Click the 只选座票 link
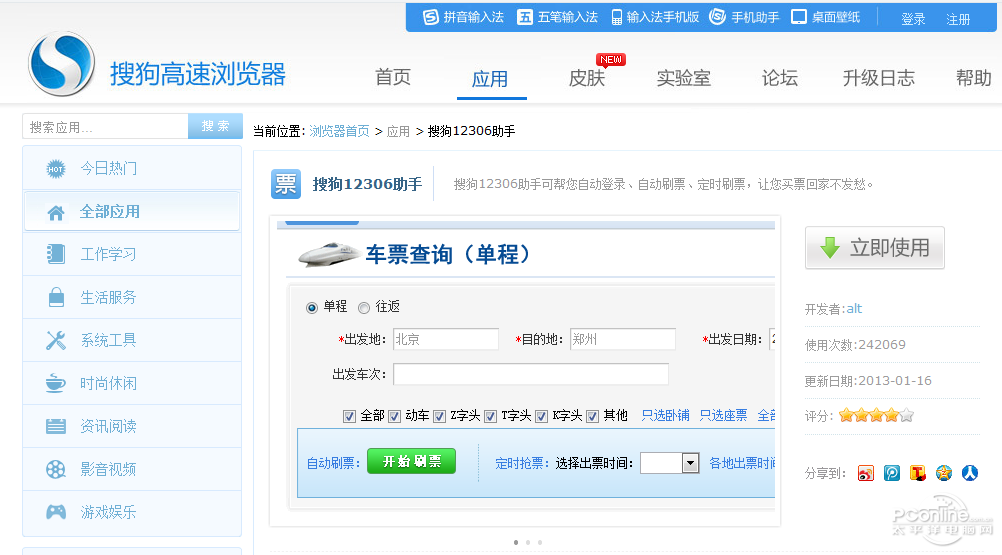 (723, 416)
